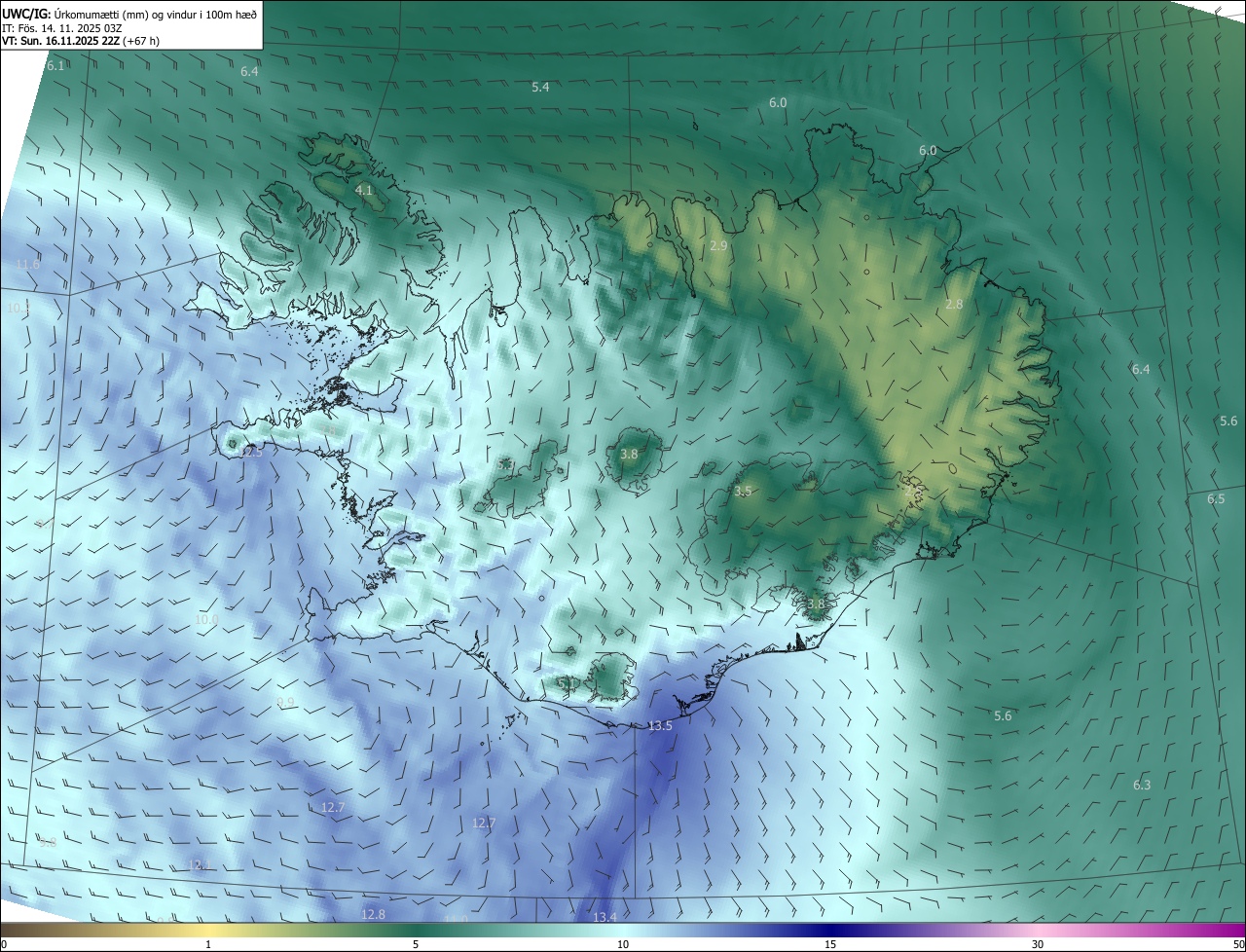
Task: Select the VT: Sun. 16.11.2025 22Z line
Action: point(81,41)
